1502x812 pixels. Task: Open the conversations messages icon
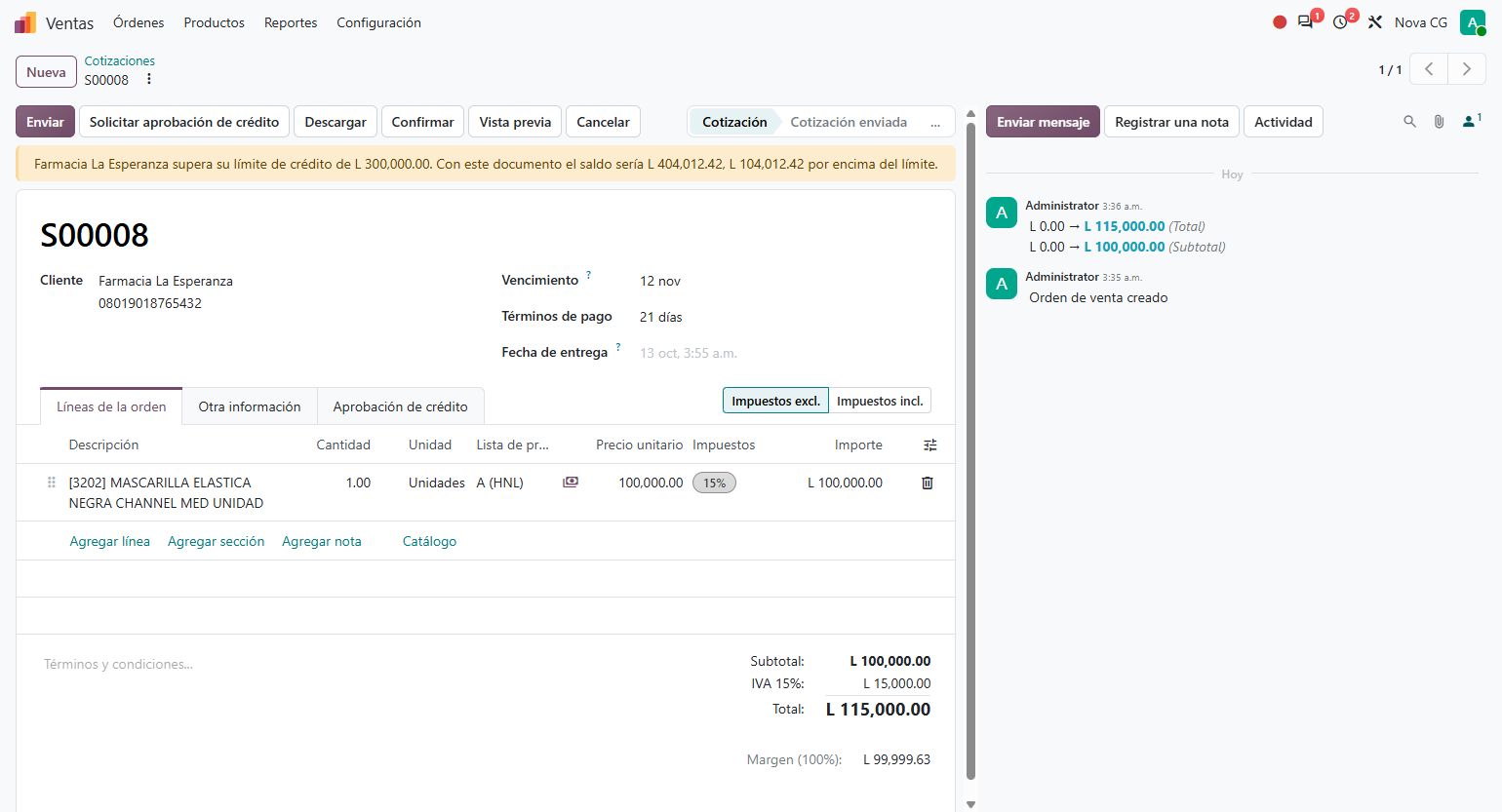[1306, 22]
